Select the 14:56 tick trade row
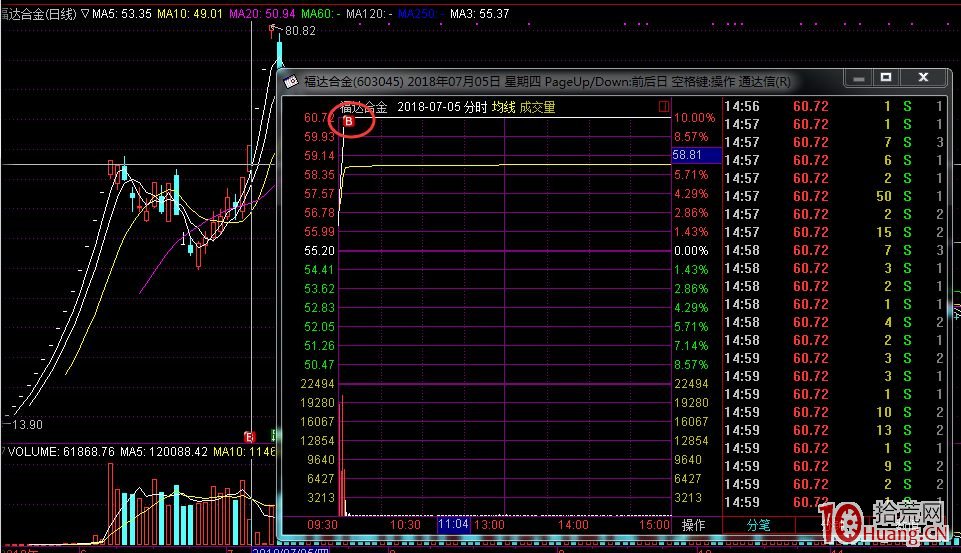Viewport: 961px width, 553px height. coord(835,106)
